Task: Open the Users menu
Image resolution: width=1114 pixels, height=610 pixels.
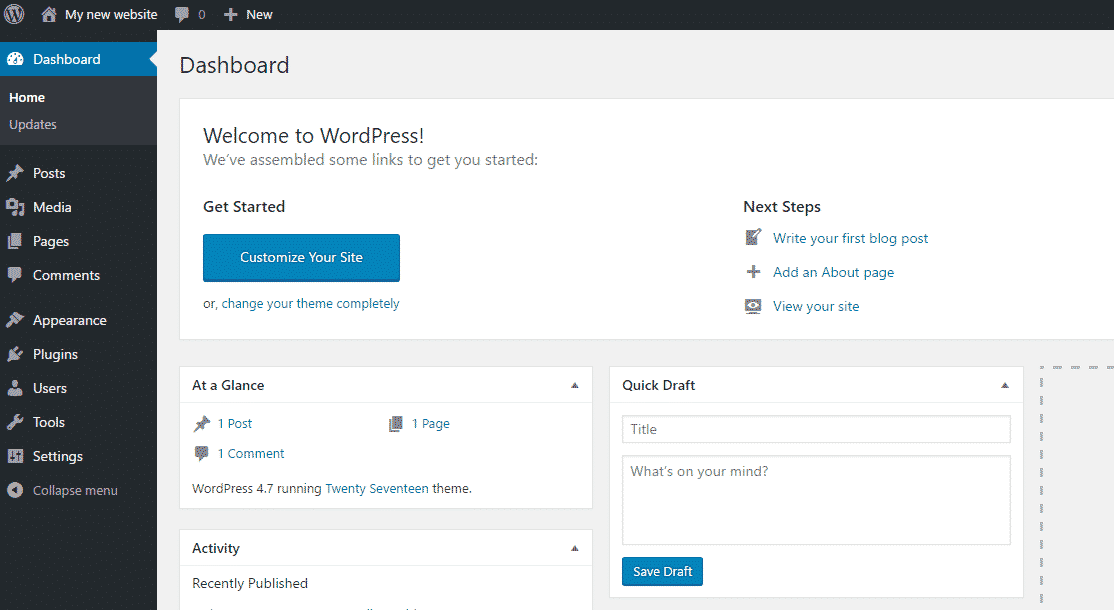Action: (x=50, y=388)
